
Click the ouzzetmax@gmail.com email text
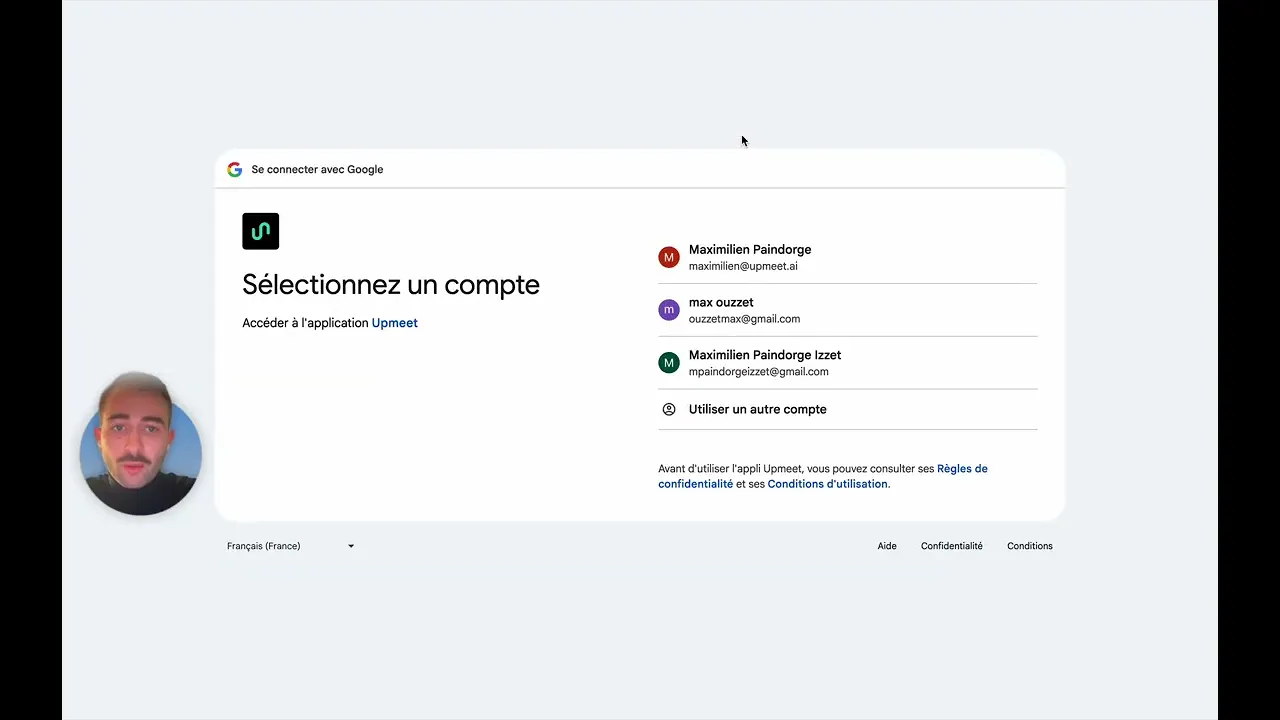744,319
